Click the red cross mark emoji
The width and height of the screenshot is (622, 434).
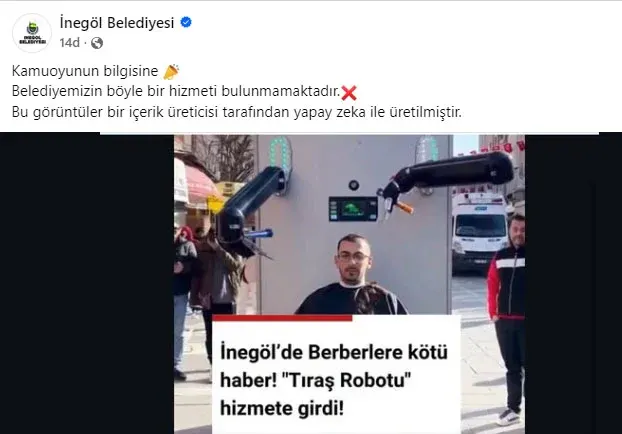pos(349,93)
